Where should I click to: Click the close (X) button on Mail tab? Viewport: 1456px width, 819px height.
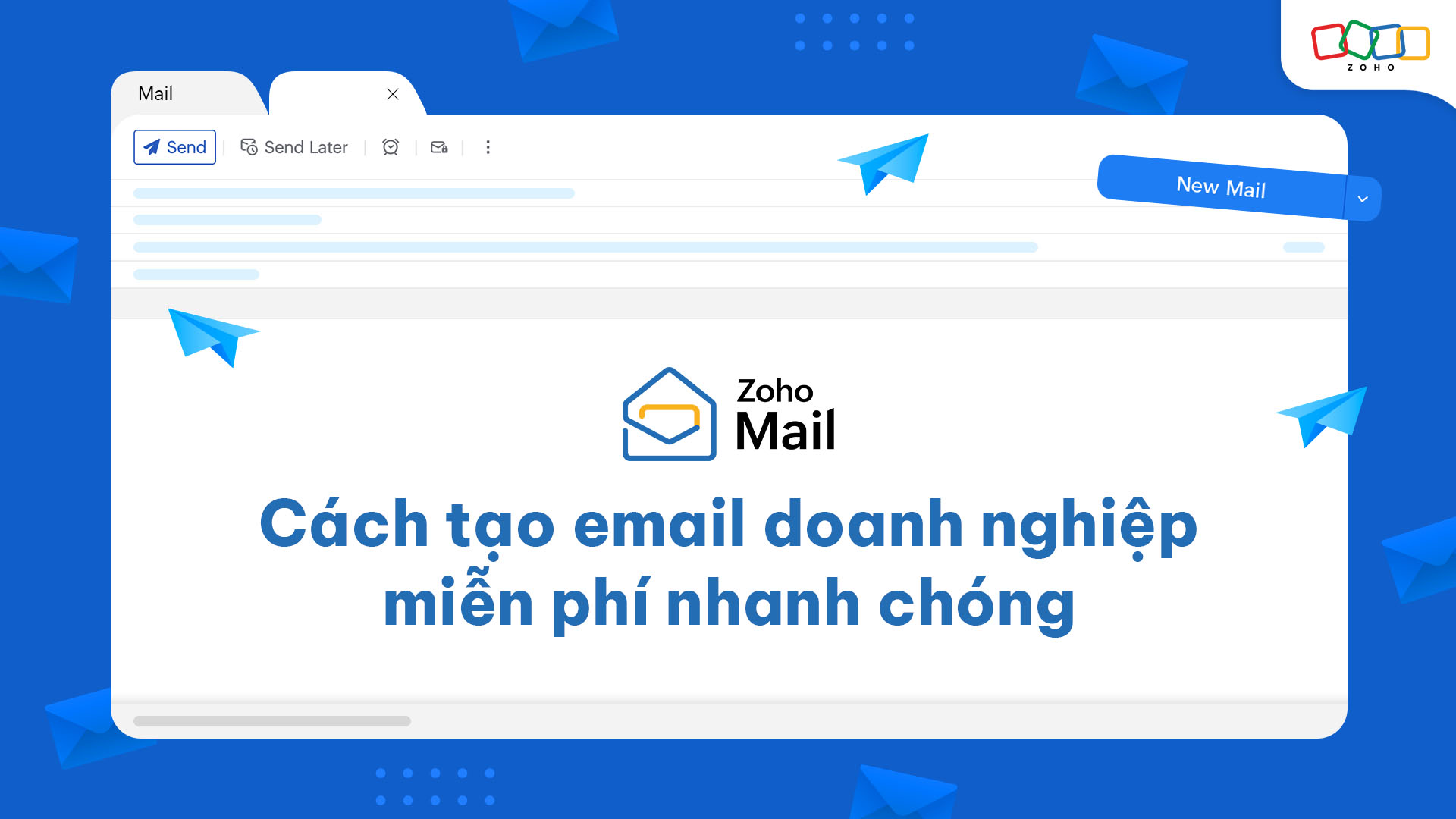click(x=392, y=93)
